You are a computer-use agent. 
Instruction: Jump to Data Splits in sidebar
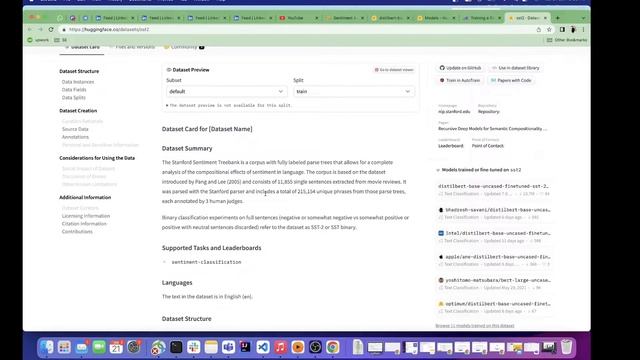pos(74,98)
